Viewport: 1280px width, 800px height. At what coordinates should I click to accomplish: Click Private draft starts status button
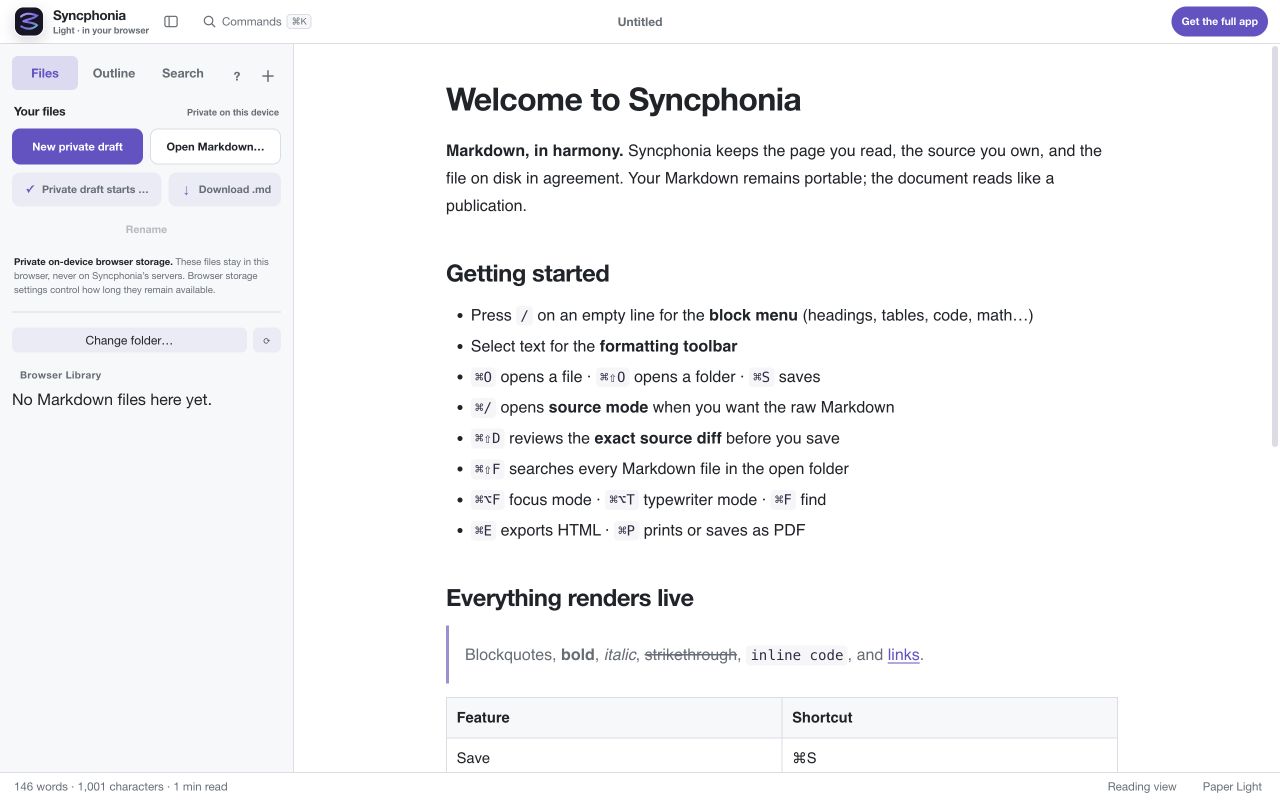coord(86,189)
